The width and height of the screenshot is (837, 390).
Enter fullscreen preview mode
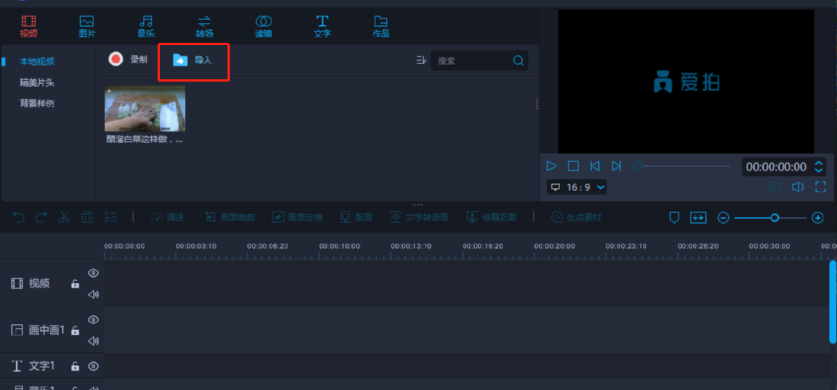point(820,187)
